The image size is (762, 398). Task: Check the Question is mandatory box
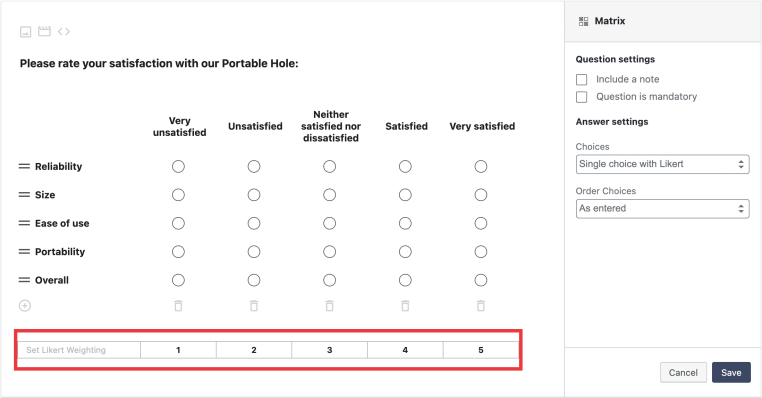click(x=581, y=97)
